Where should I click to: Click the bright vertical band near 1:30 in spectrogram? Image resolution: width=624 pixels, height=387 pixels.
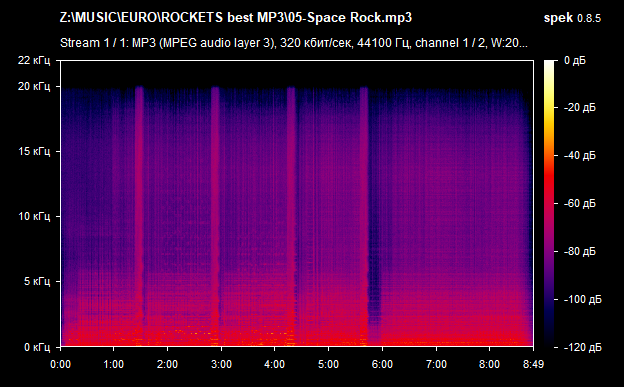pyautogui.click(x=139, y=215)
